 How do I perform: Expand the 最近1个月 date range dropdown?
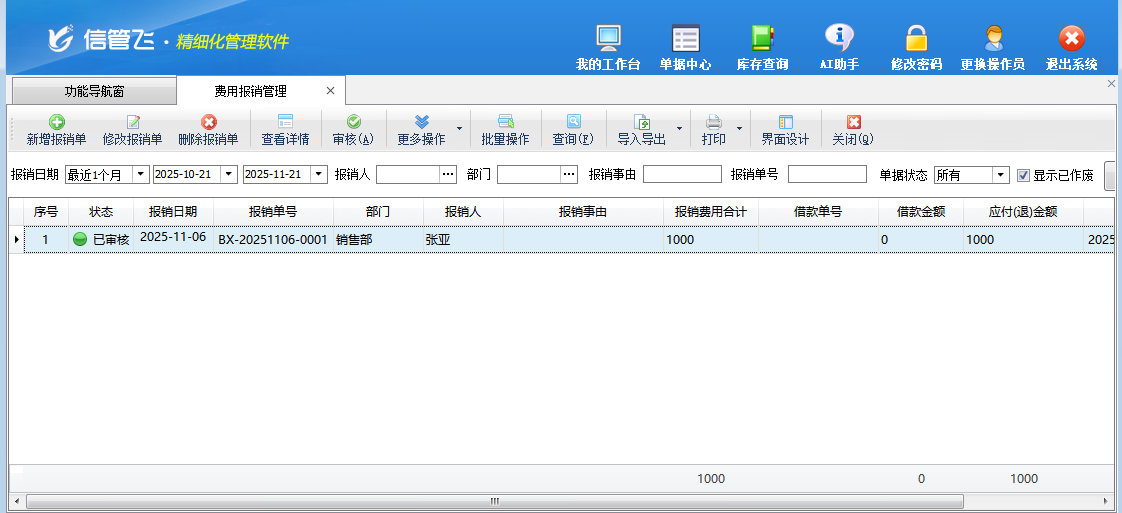click(x=140, y=175)
